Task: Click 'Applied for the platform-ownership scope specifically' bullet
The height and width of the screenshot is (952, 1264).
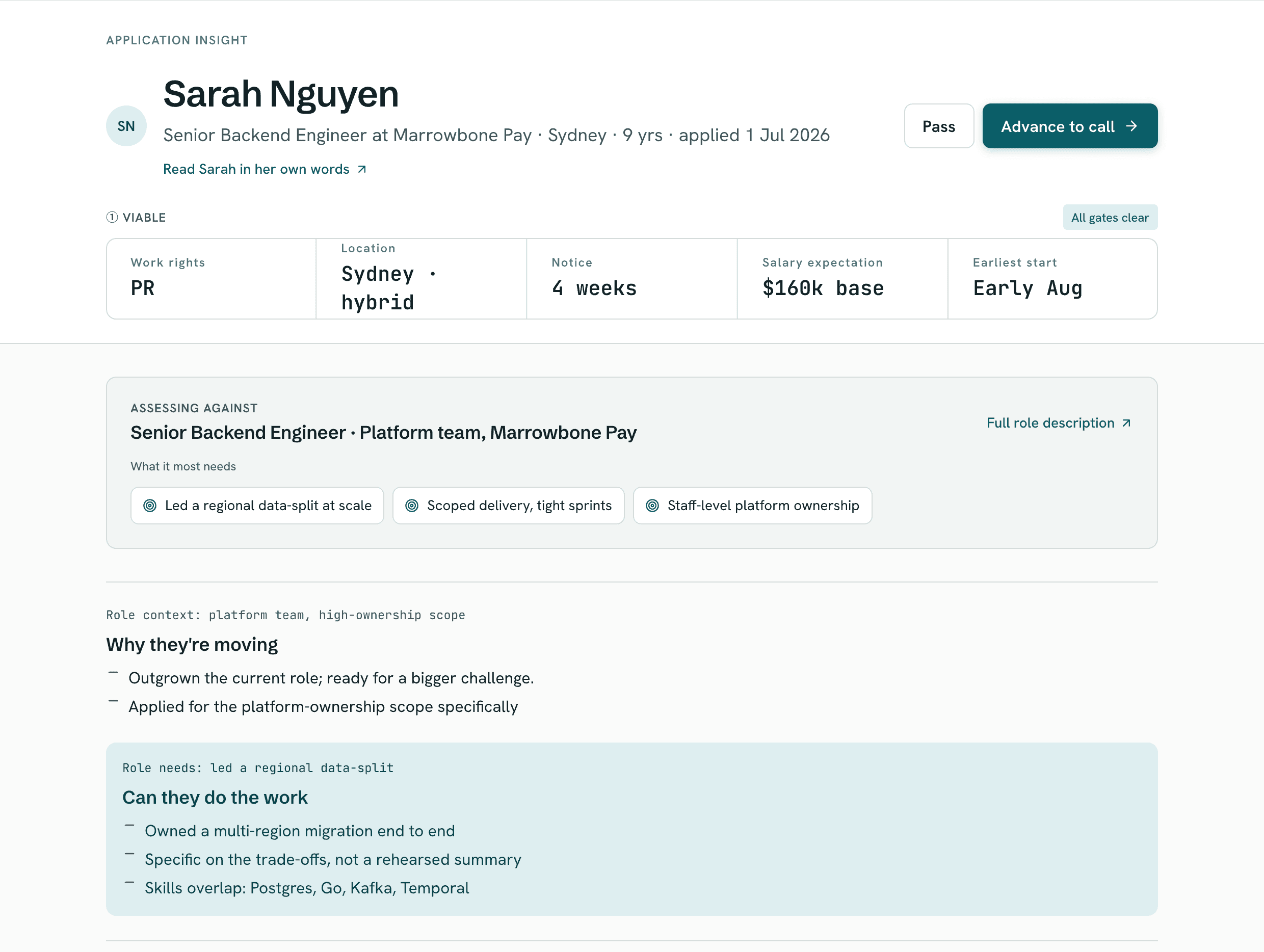Action: point(324,707)
